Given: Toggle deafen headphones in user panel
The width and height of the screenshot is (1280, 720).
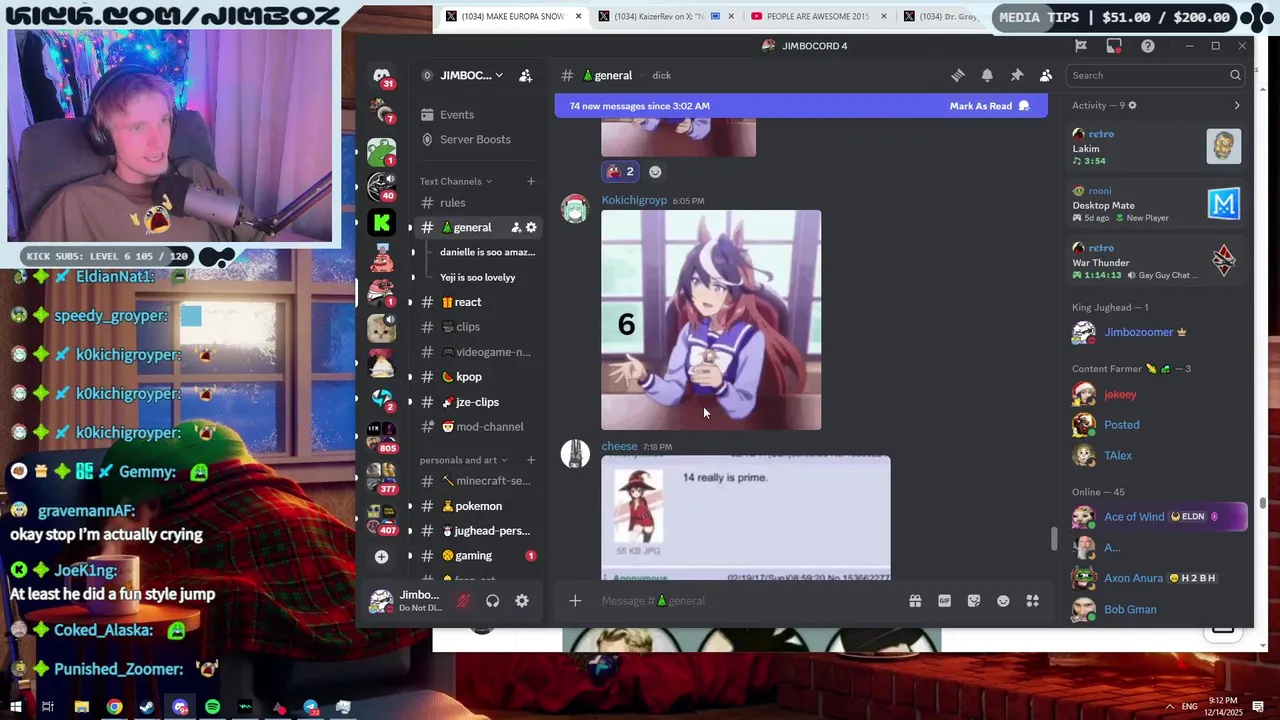Looking at the screenshot, I should pos(492,601).
